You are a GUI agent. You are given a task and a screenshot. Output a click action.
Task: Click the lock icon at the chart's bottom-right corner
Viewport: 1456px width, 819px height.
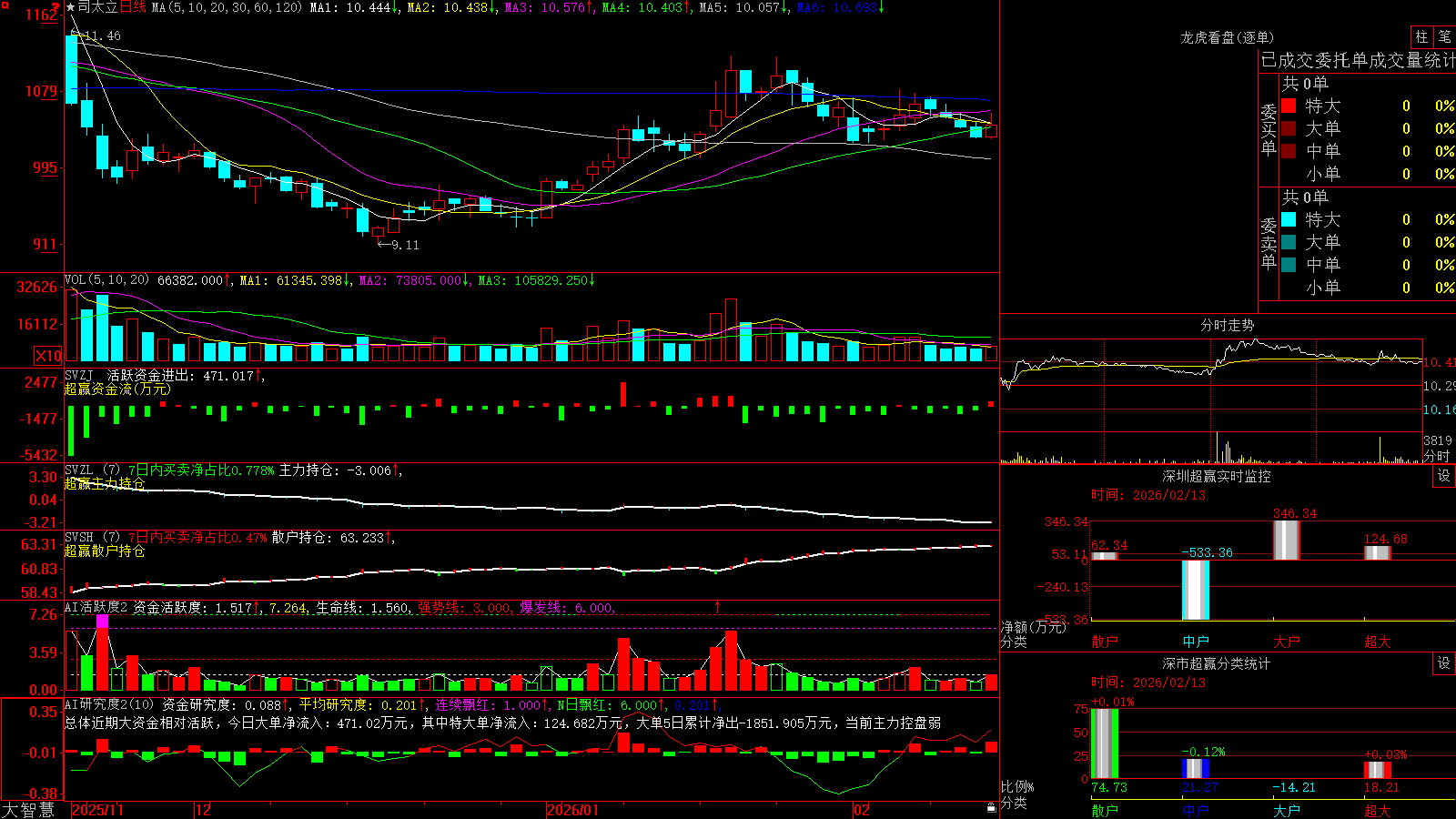click(991, 808)
